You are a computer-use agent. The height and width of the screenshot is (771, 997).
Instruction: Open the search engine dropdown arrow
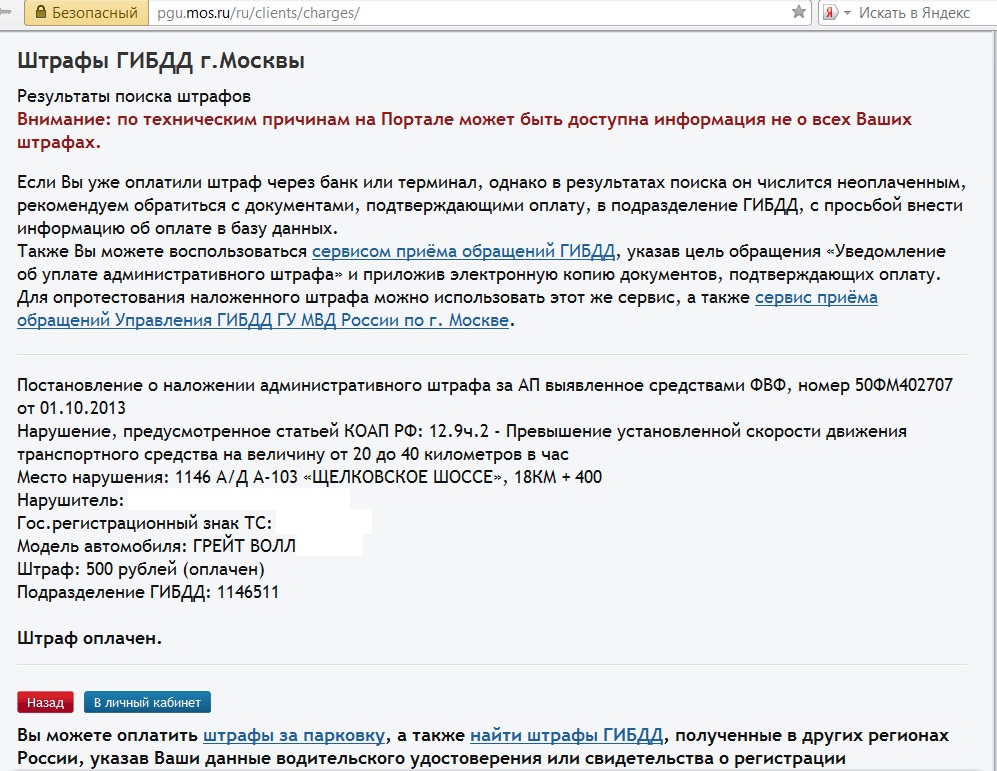point(848,13)
